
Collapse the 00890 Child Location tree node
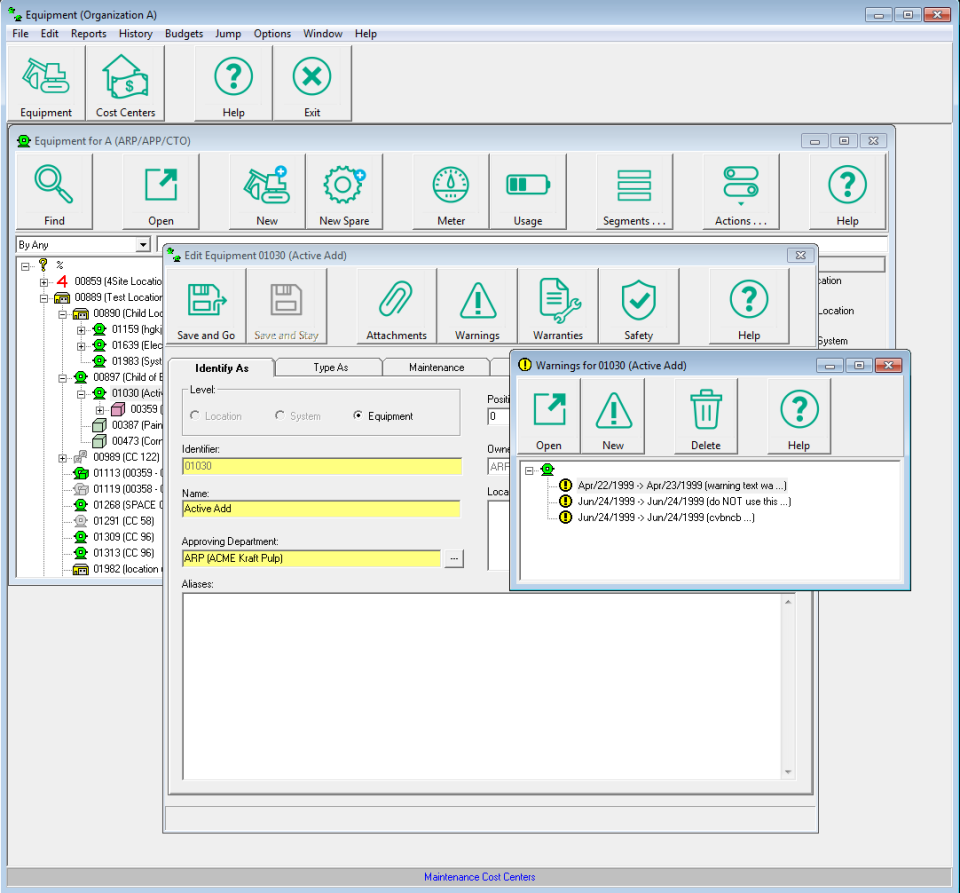[61, 314]
